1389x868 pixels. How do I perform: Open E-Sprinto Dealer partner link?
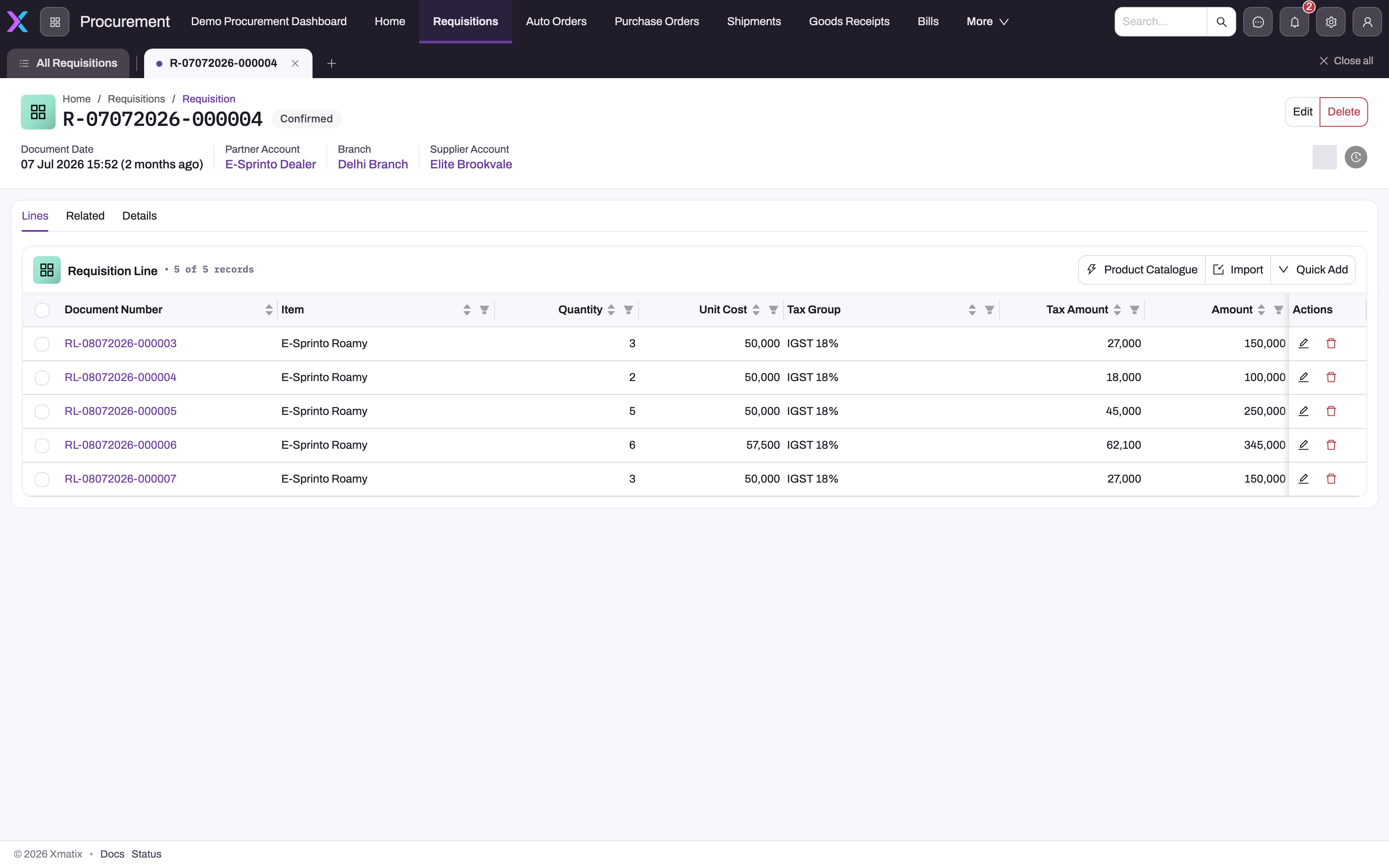270,164
